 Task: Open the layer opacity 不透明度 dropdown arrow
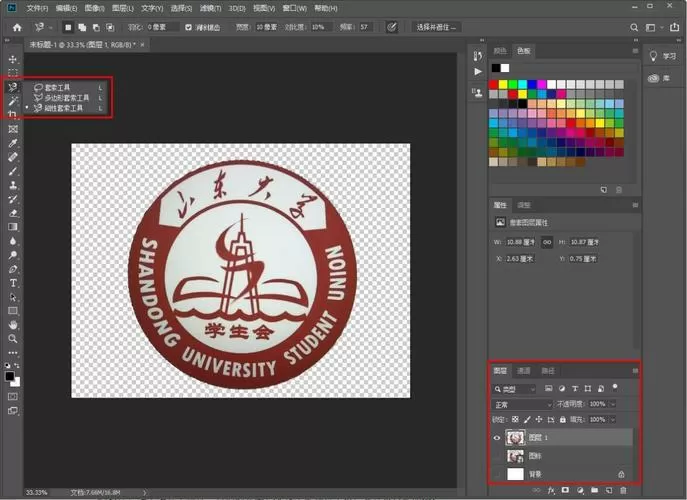coord(613,404)
